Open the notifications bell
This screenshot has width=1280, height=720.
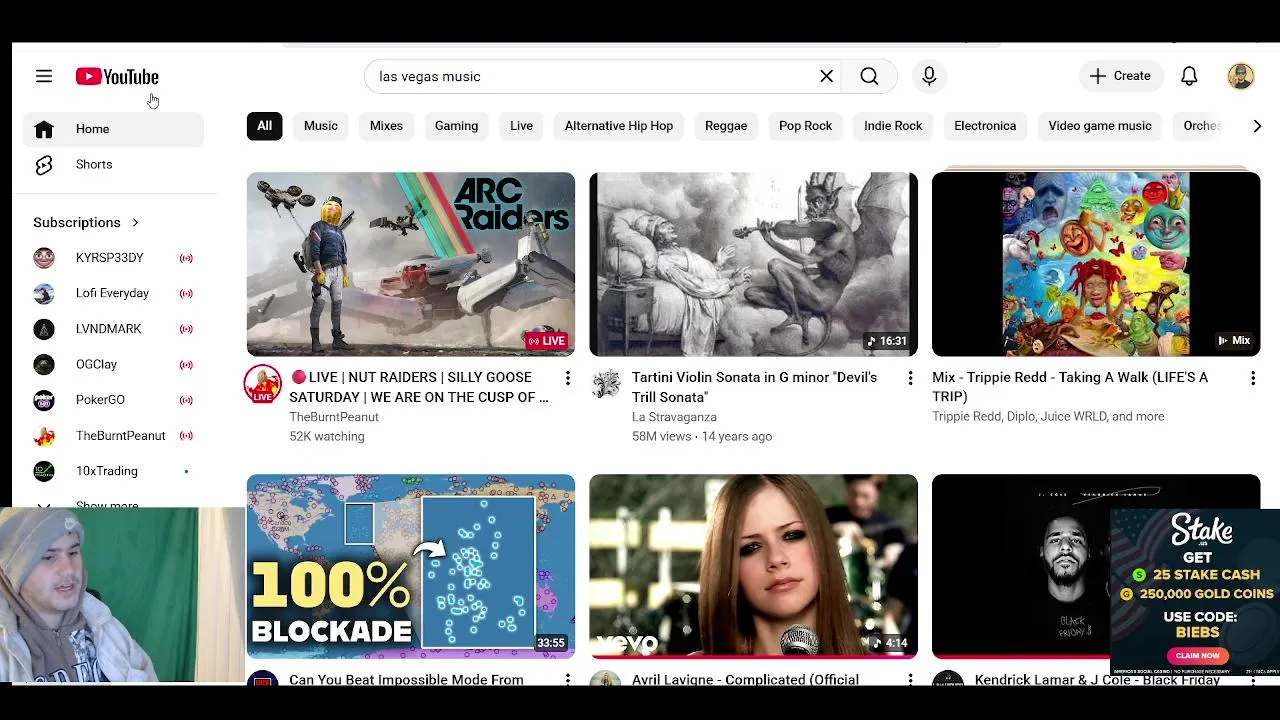click(x=1189, y=76)
